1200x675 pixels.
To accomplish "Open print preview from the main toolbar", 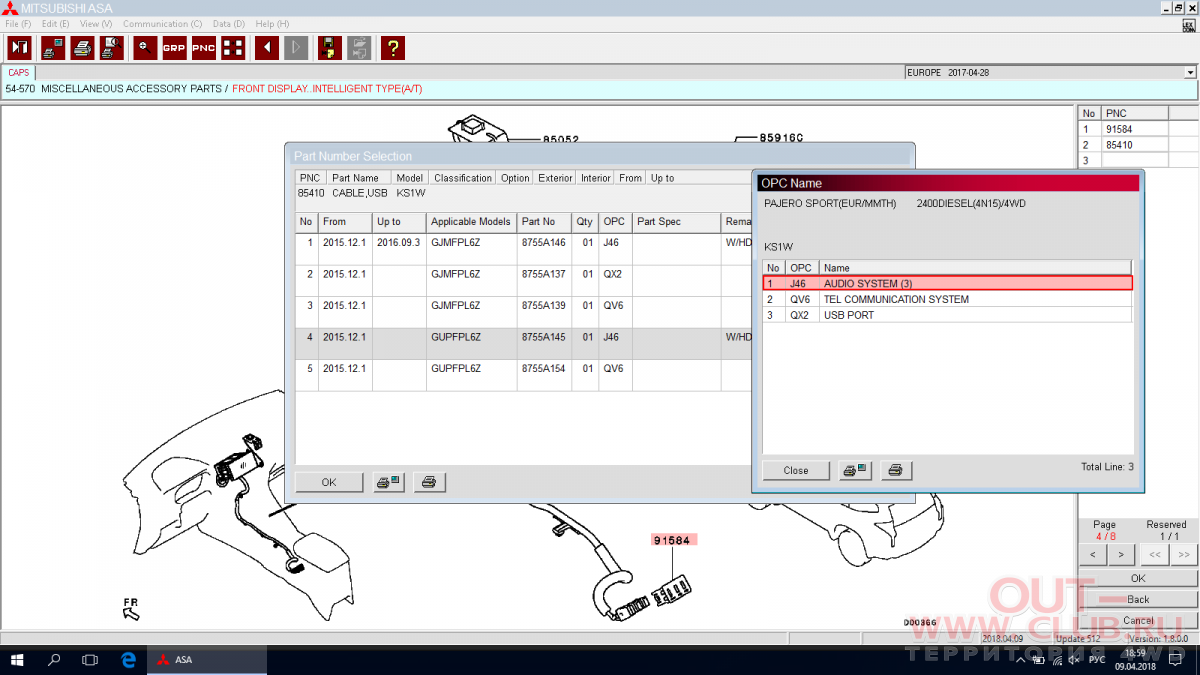I will [x=113, y=47].
